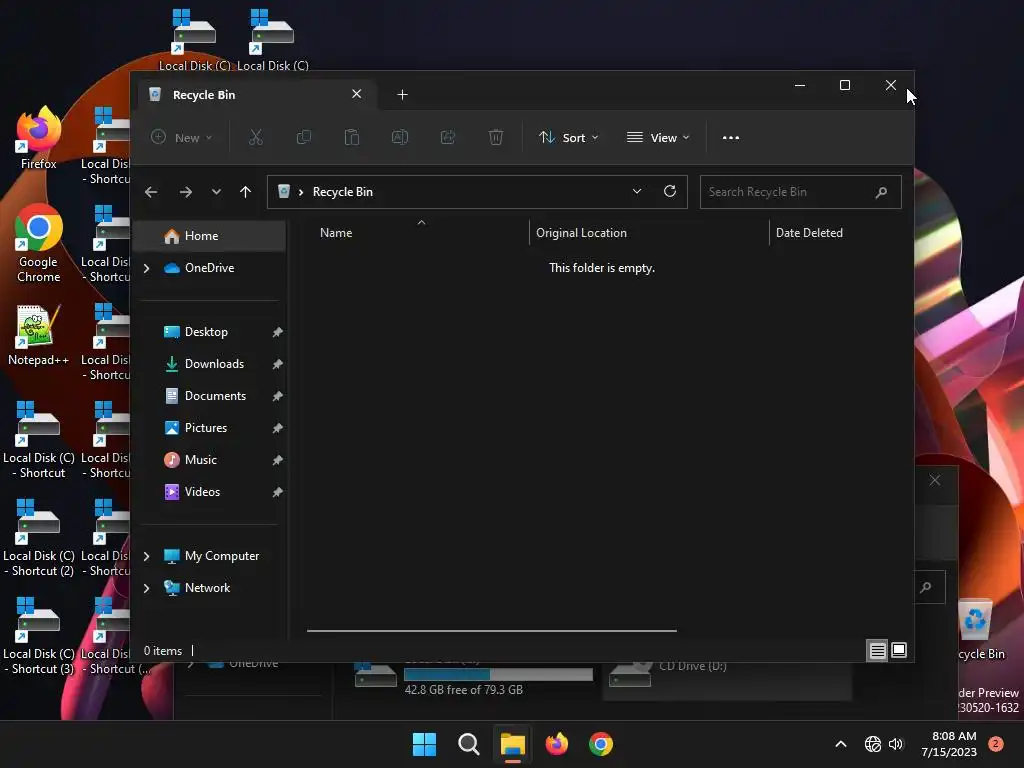Open the New dropdown button
Viewport: 1024px width, 768px height.
pos(182,138)
